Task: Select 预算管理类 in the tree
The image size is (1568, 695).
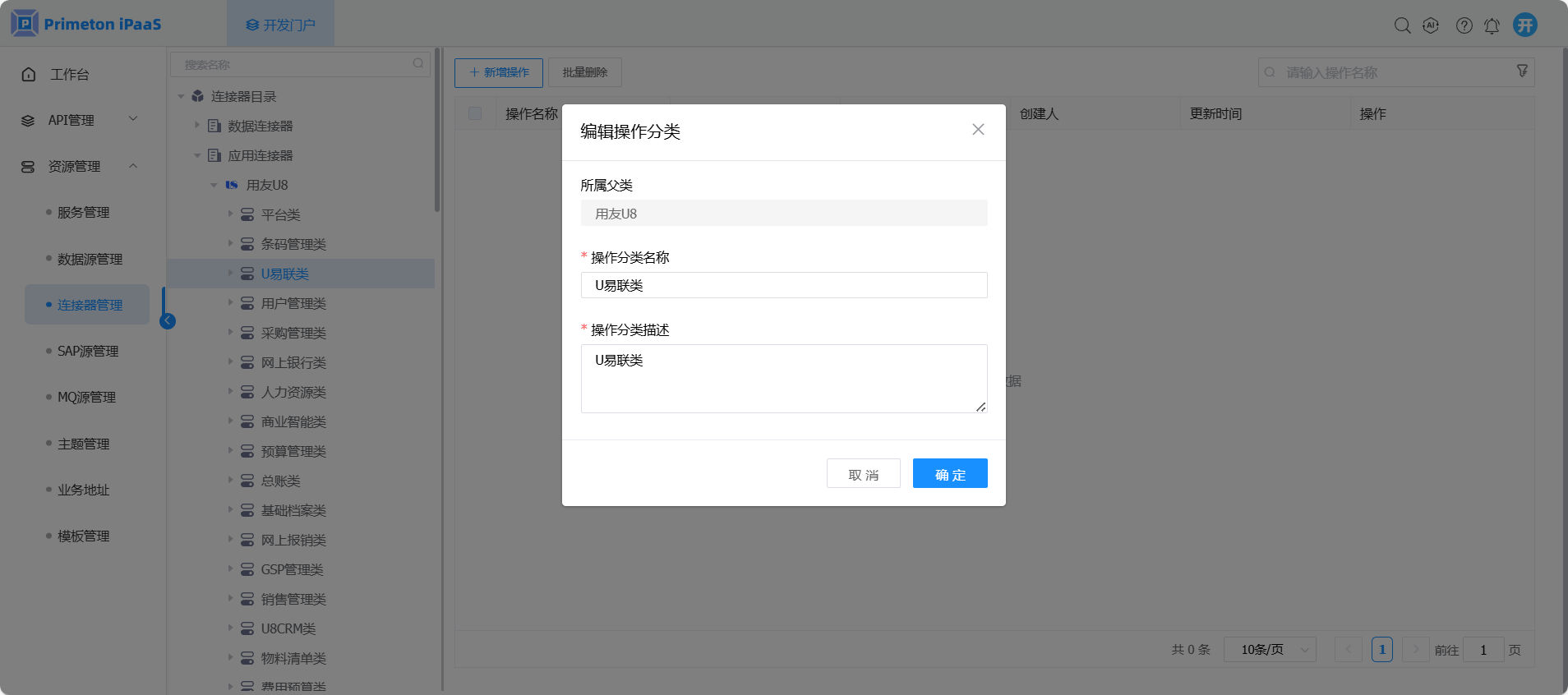Action: click(x=293, y=452)
